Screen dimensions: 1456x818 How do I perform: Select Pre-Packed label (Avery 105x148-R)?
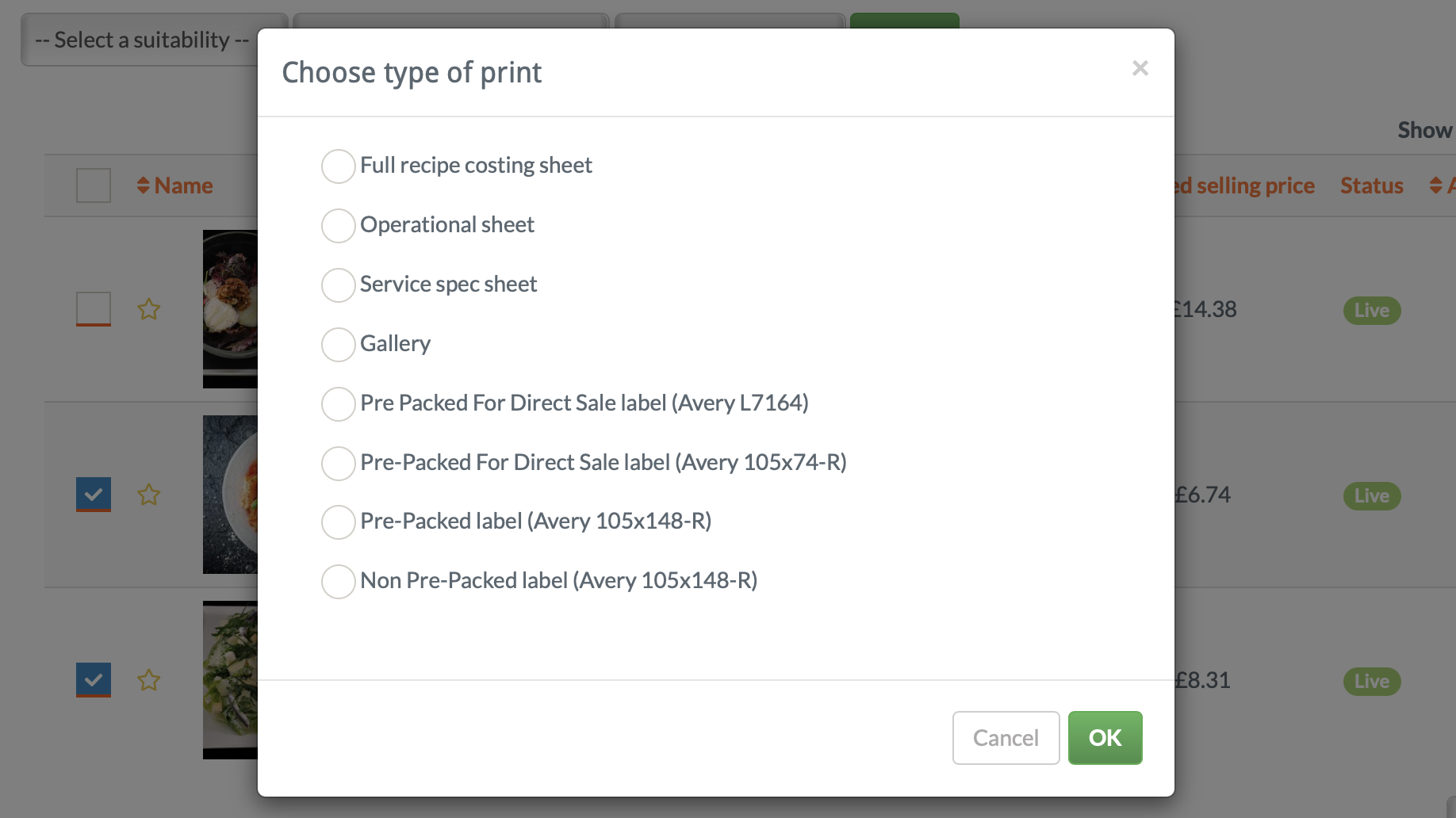click(338, 522)
